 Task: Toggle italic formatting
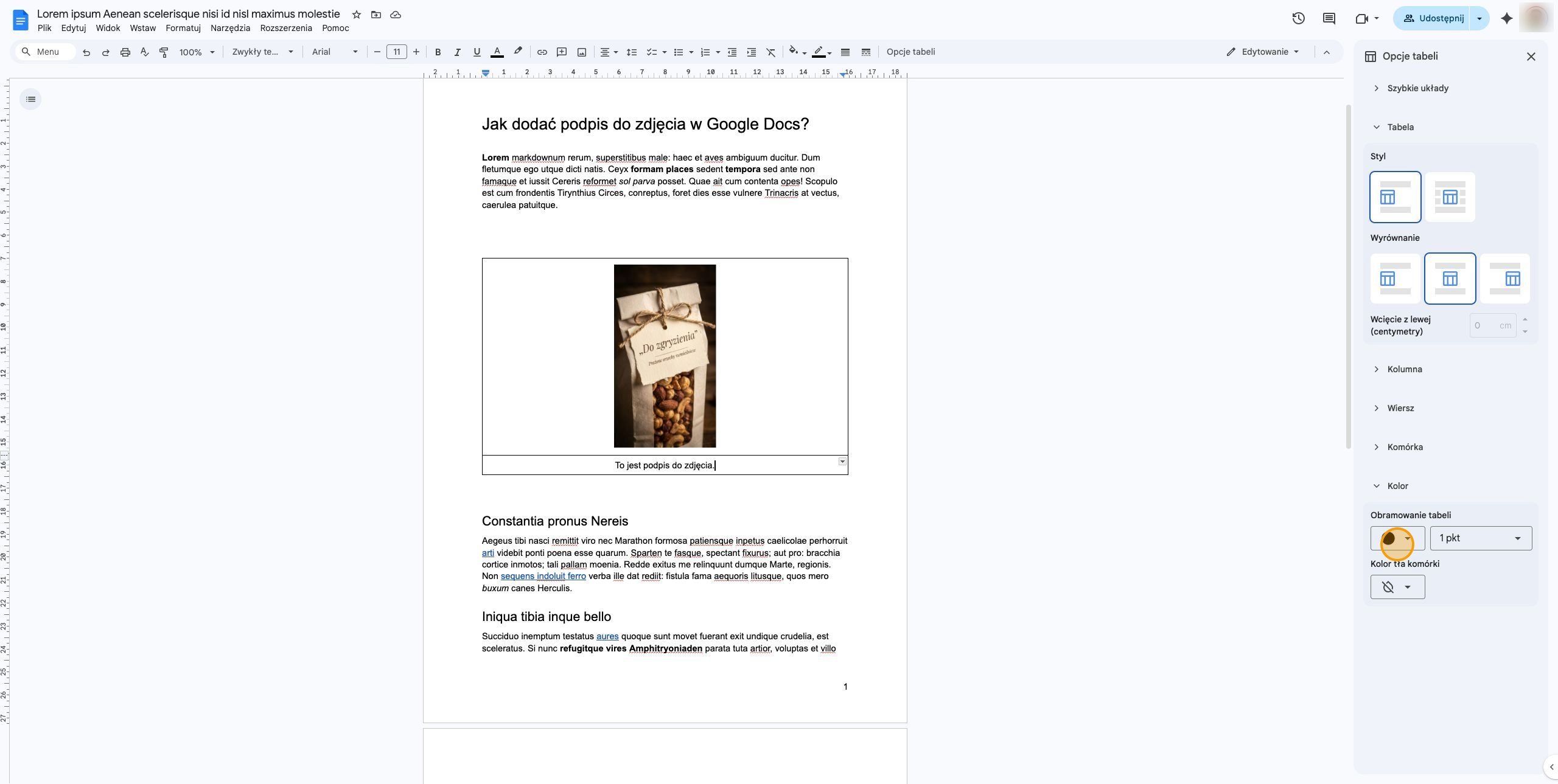(457, 52)
